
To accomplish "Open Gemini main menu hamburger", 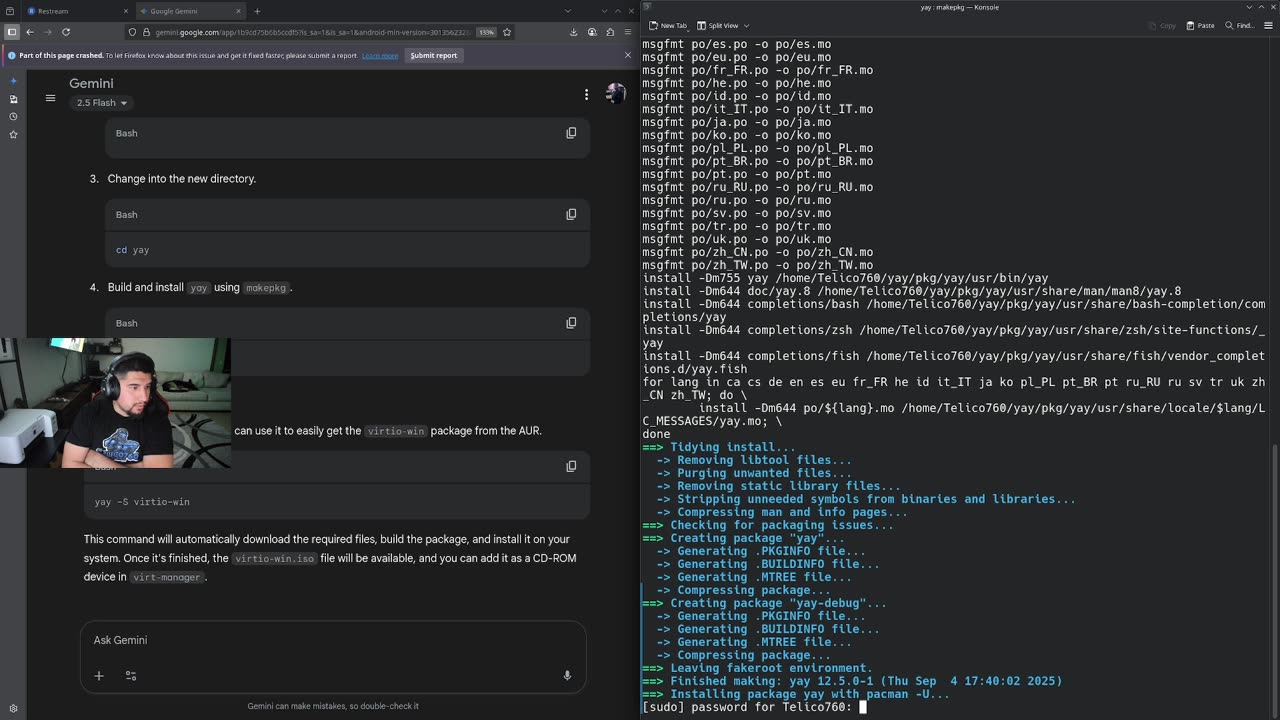I will coord(50,98).
